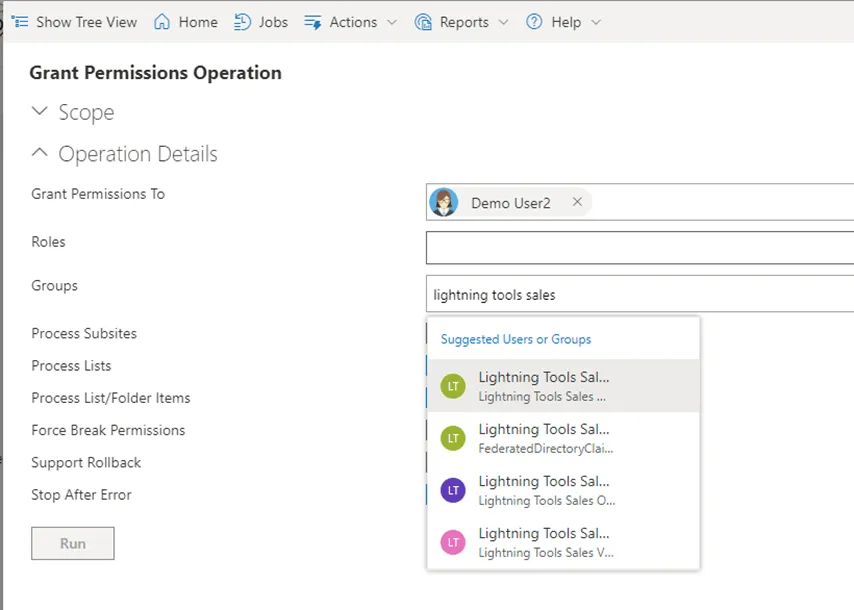The width and height of the screenshot is (854, 610).
Task: Click the Groups field containing lightning tools sales
Action: (x=640, y=295)
